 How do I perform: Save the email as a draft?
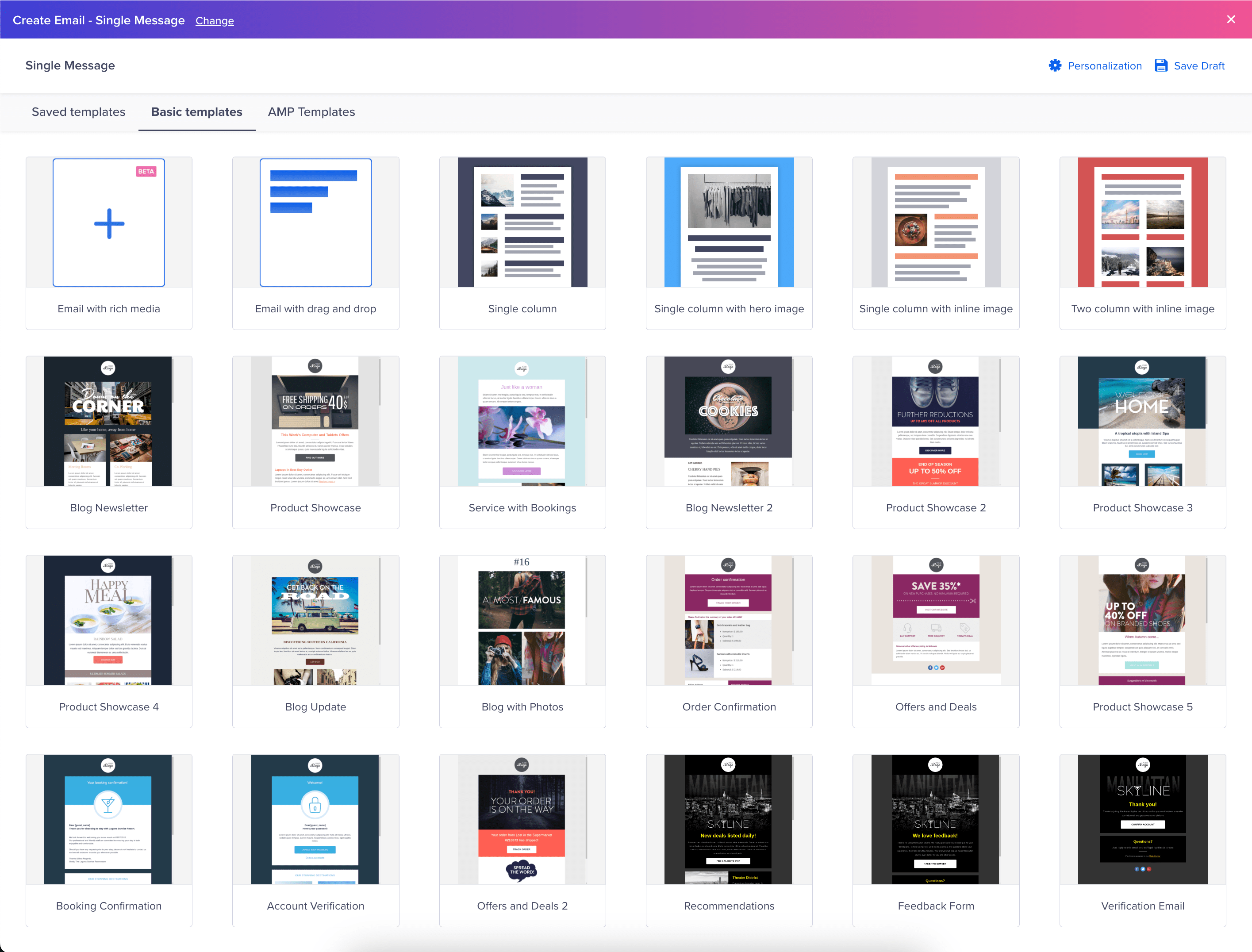(x=1189, y=65)
